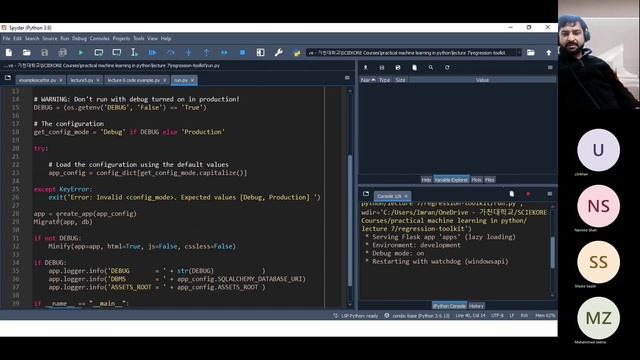
Task: Go to the parent directory
Action: click(x=549, y=53)
